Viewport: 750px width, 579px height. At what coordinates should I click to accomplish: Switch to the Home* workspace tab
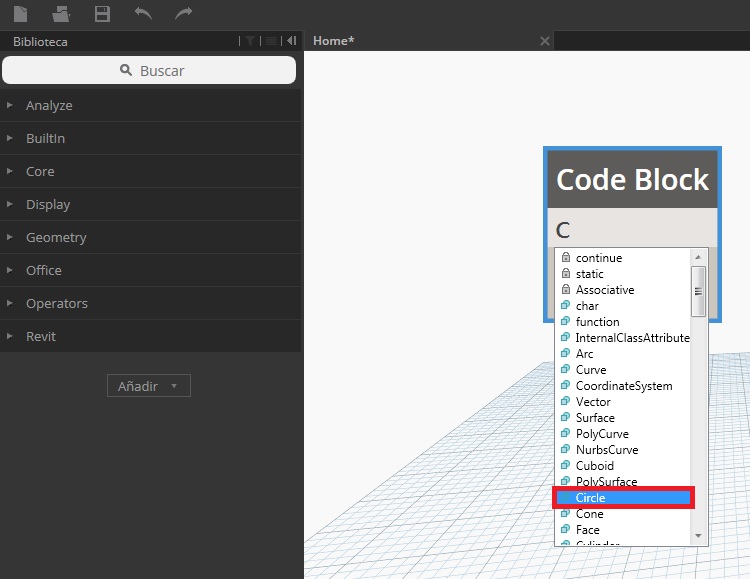(x=334, y=41)
